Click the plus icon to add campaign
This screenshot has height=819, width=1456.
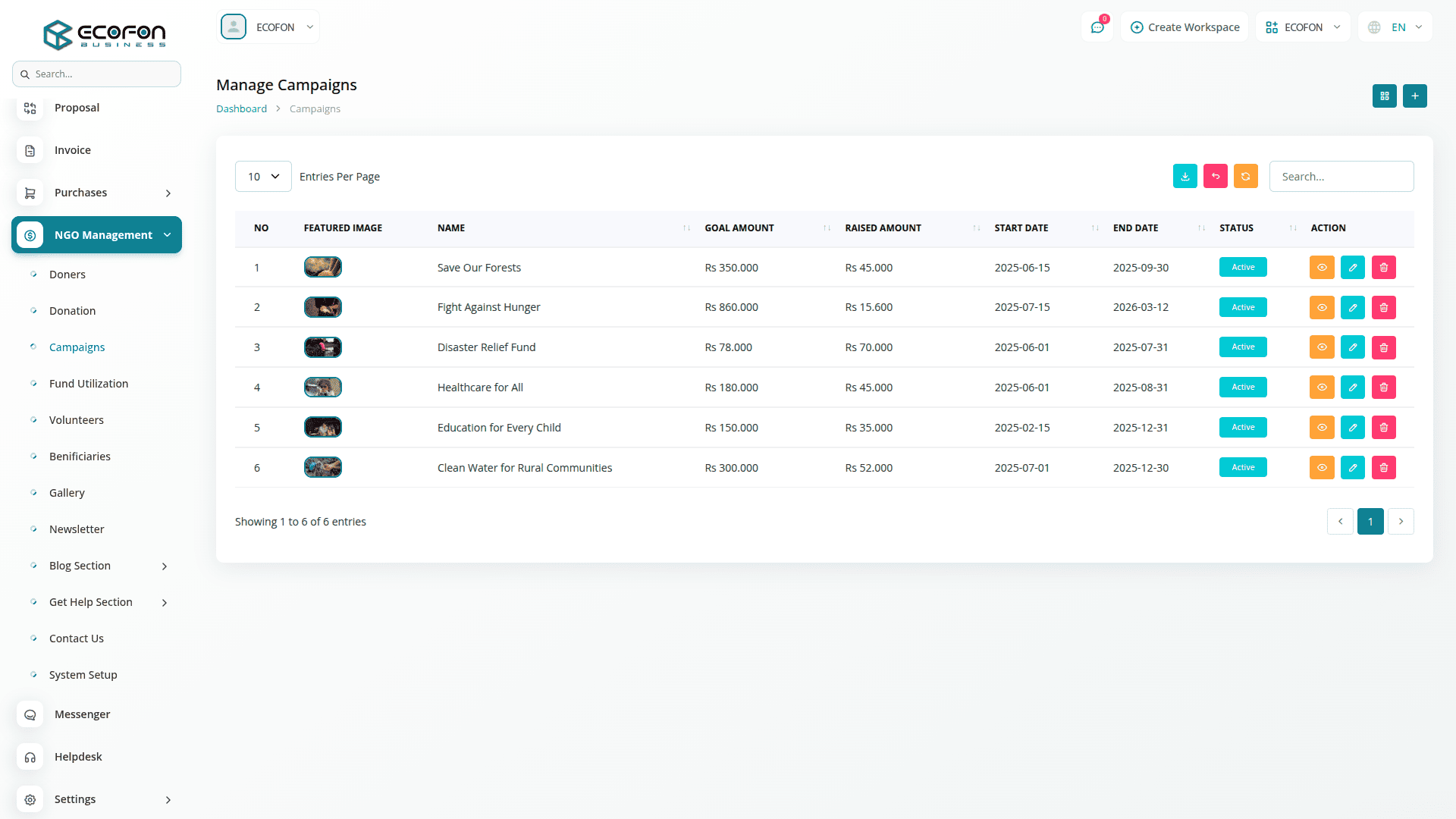(x=1414, y=96)
